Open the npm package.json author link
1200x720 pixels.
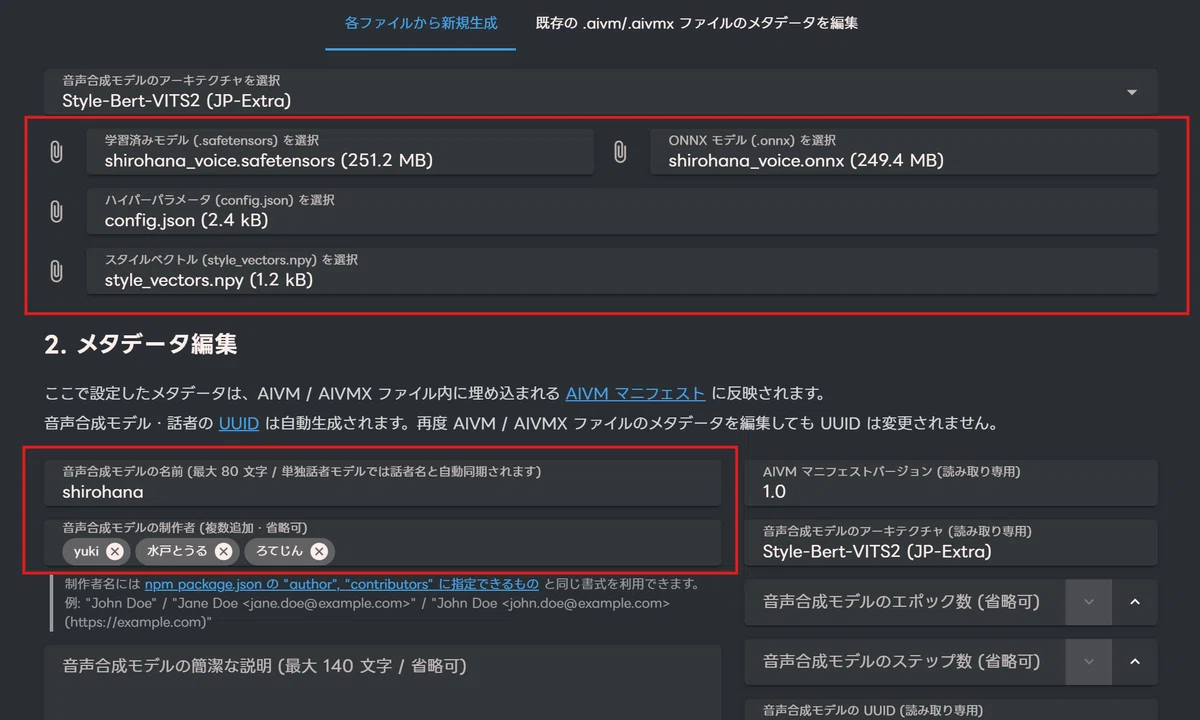342,583
